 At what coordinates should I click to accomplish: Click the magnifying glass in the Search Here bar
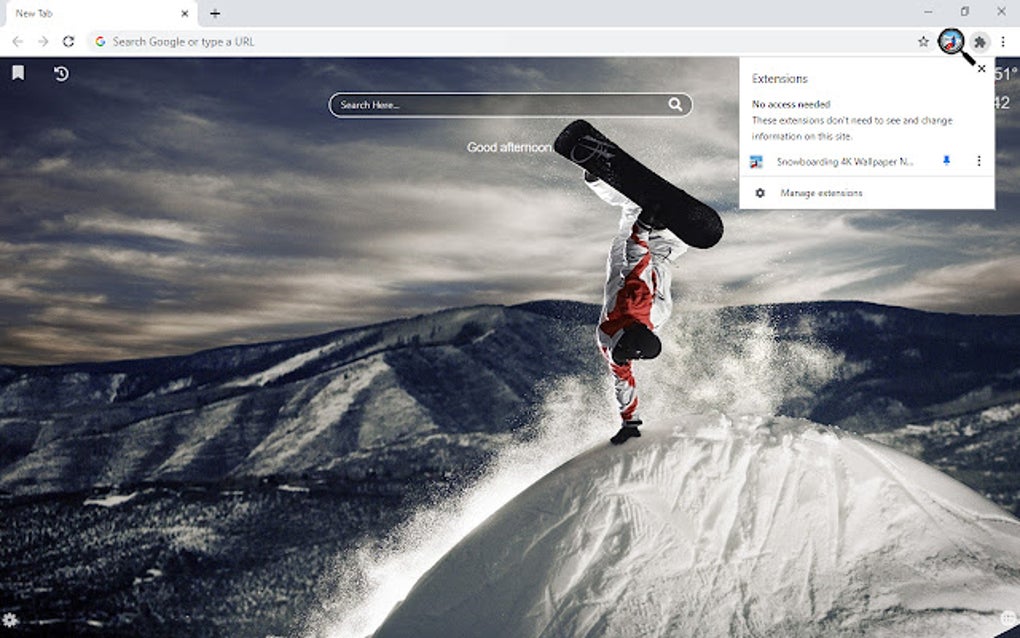676,104
